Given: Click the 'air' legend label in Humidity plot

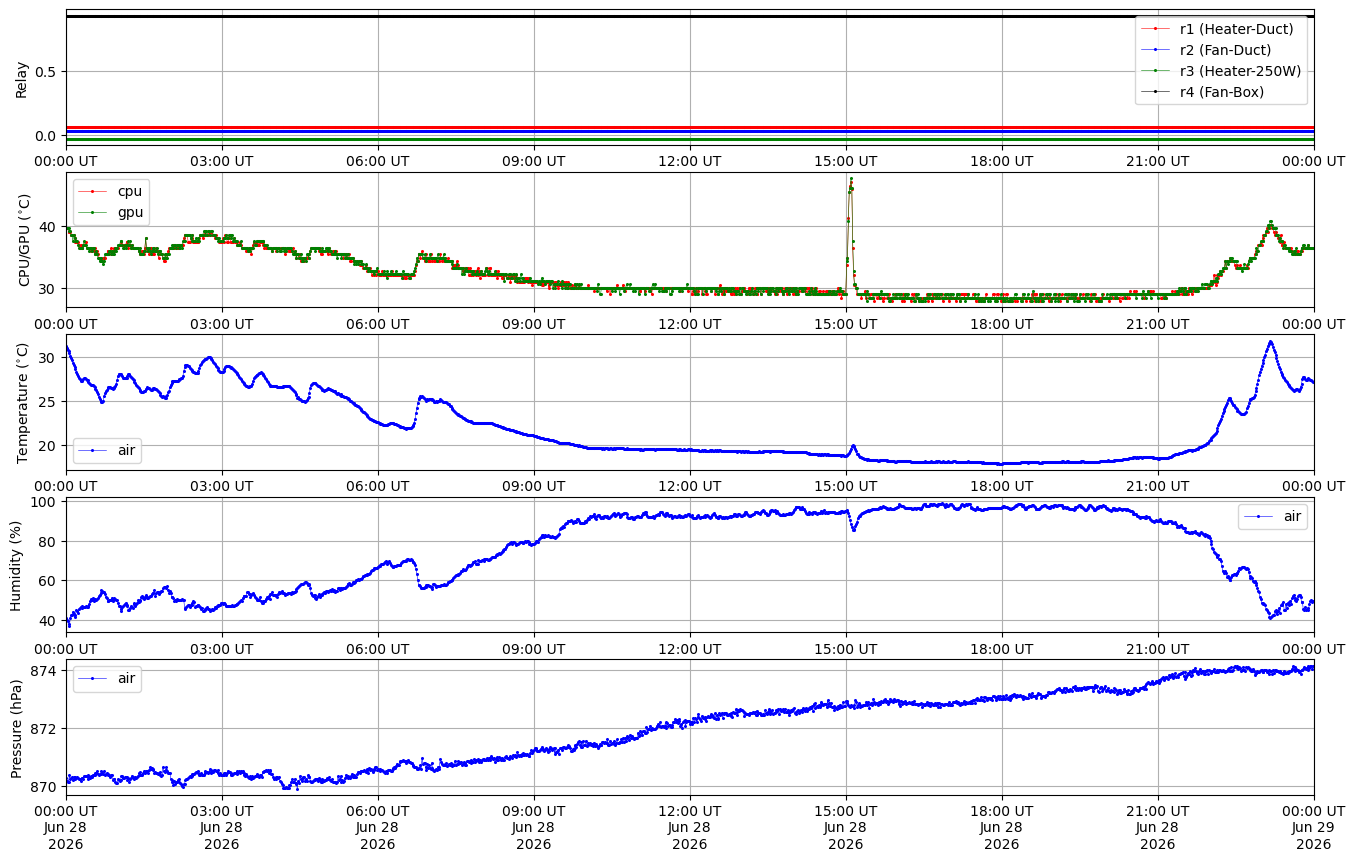Looking at the screenshot, I should point(1293,517).
